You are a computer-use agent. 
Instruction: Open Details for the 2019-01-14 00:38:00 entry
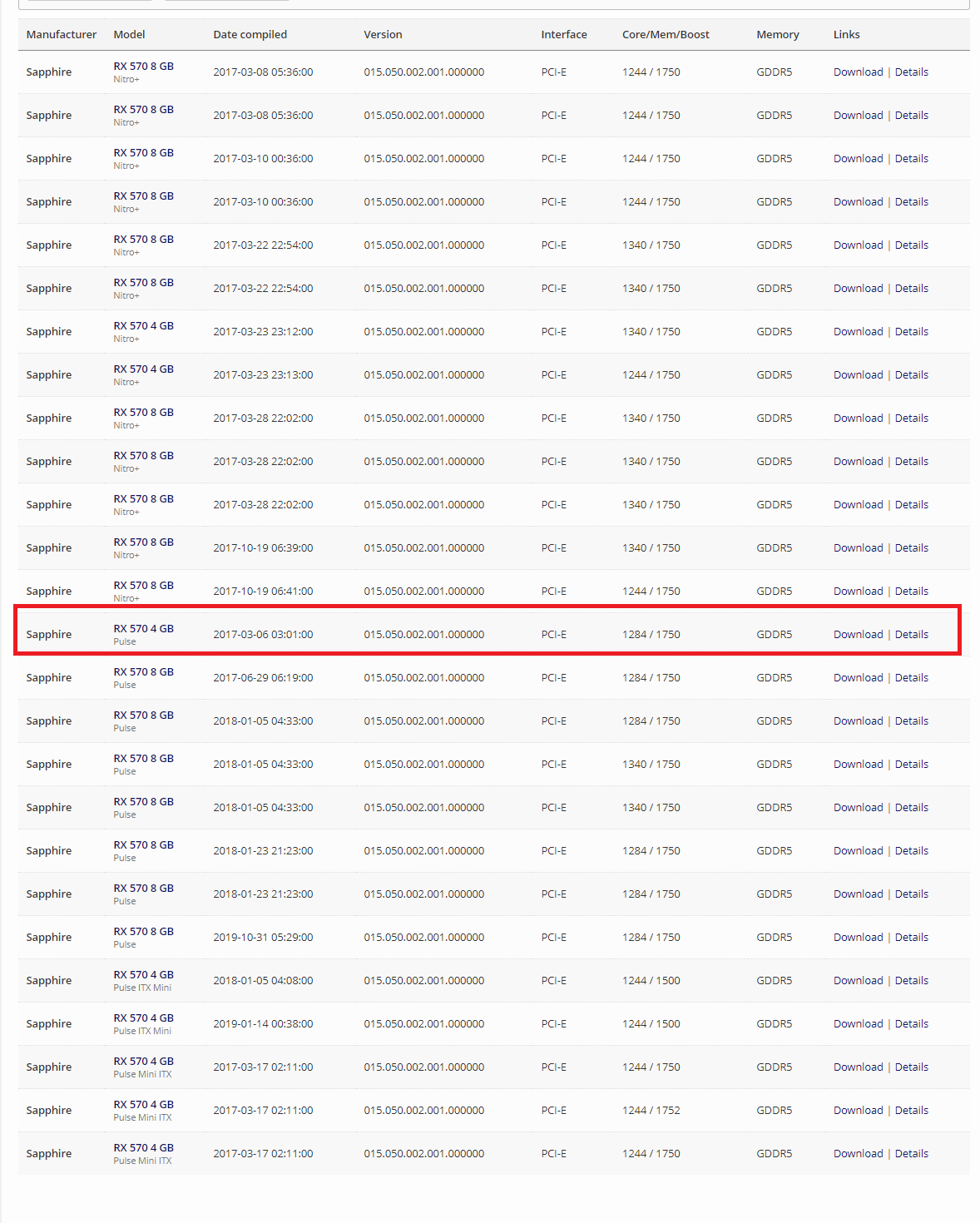[x=911, y=1023]
